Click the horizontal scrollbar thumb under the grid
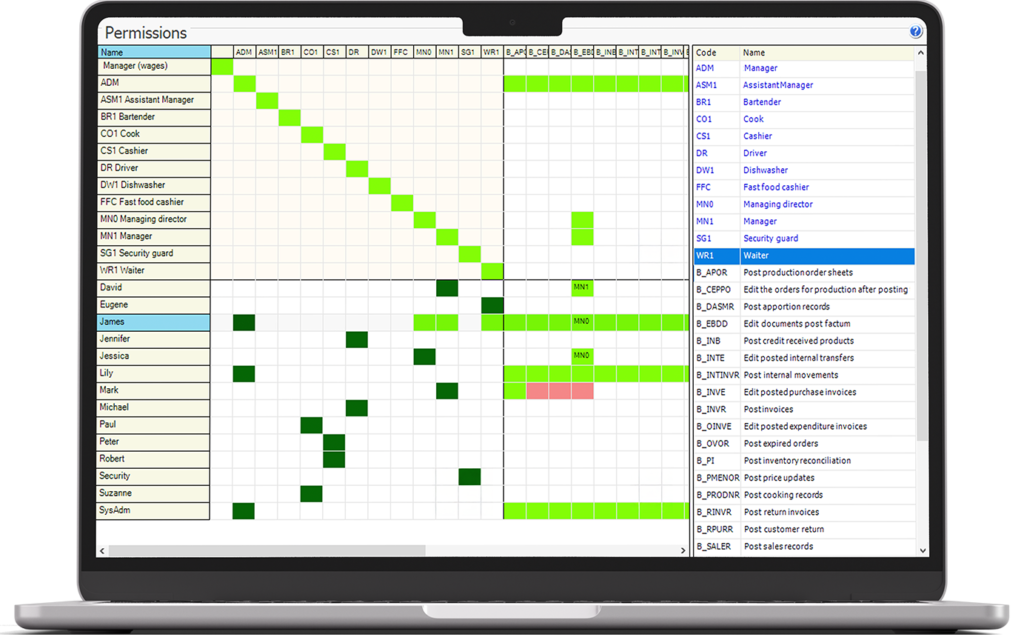Image resolution: width=1024 pixels, height=640 pixels. (x=265, y=550)
